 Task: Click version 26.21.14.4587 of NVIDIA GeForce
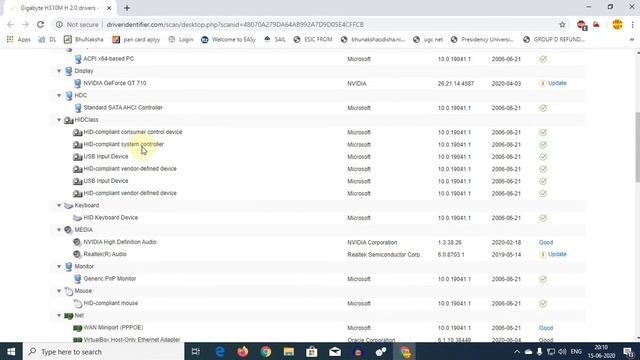[456, 84]
